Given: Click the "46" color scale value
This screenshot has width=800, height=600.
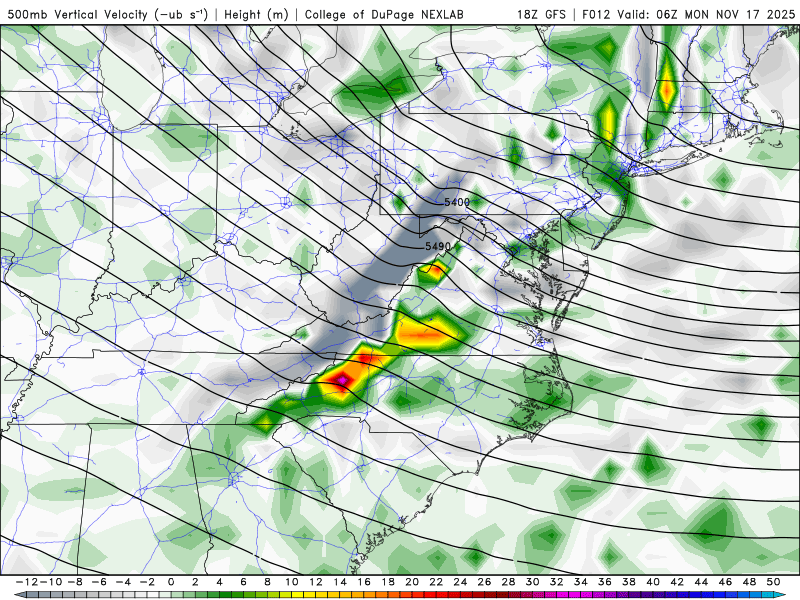Looking at the screenshot, I should pyautogui.click(x=725, y=582).
